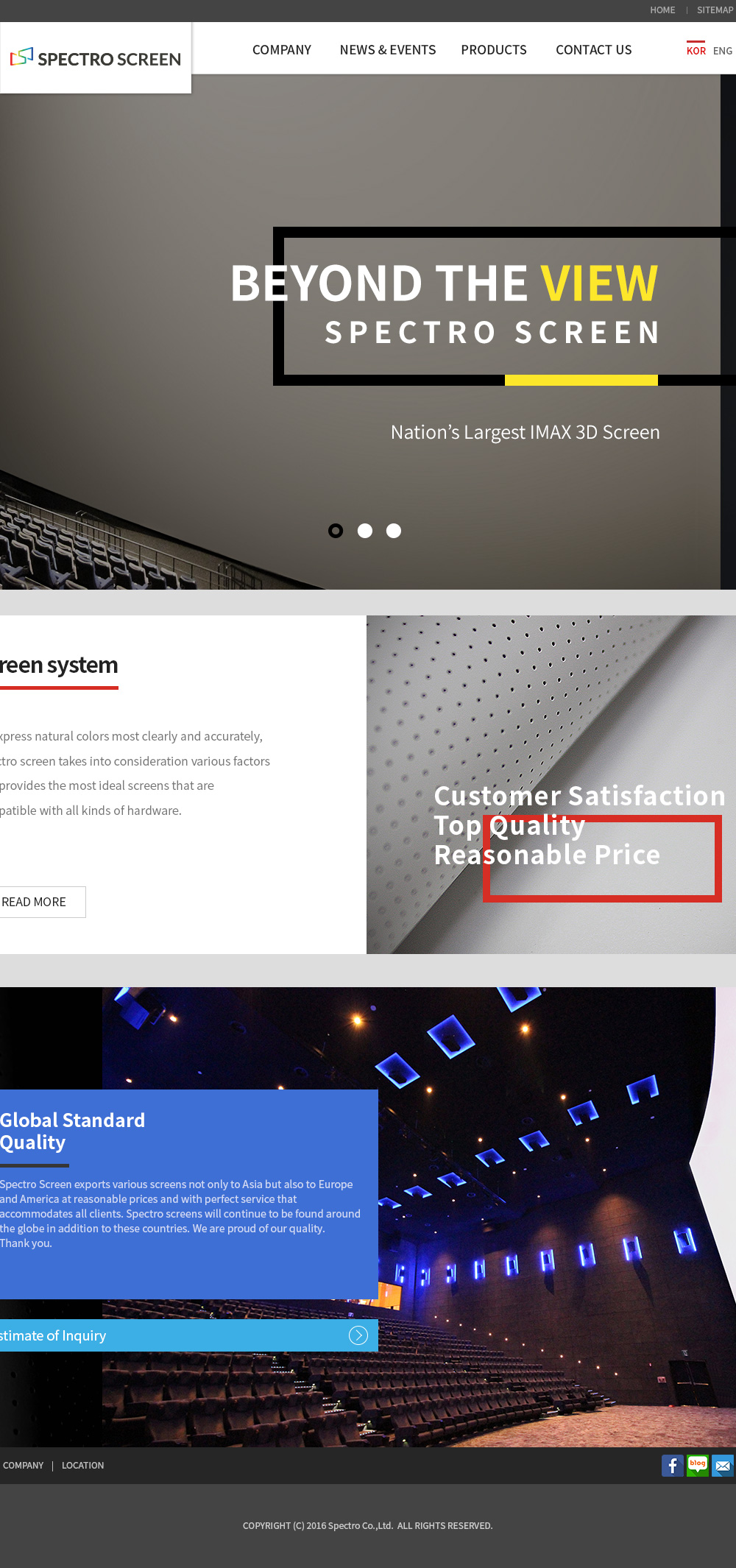This screenshot has height=1568, width=736.
Task: Switch language to ENG
Action: pos(723,51)
